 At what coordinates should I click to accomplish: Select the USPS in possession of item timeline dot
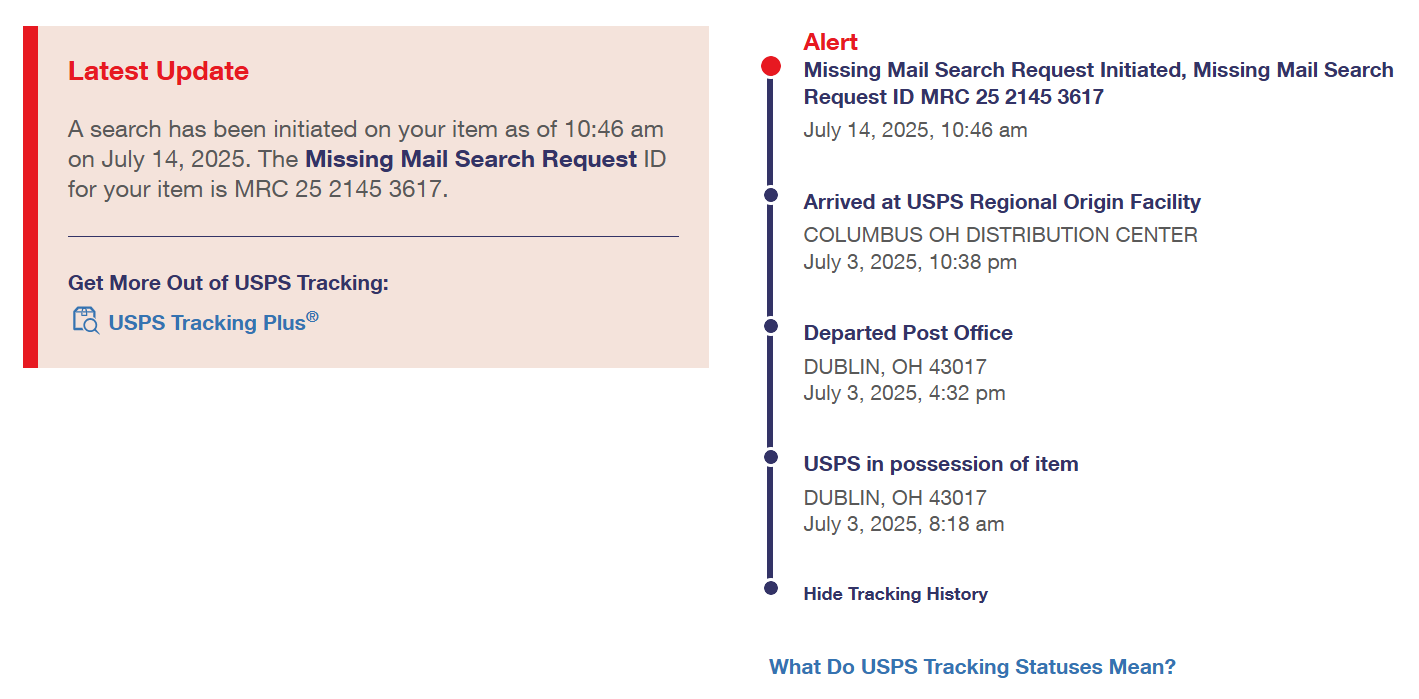(771, 457)
